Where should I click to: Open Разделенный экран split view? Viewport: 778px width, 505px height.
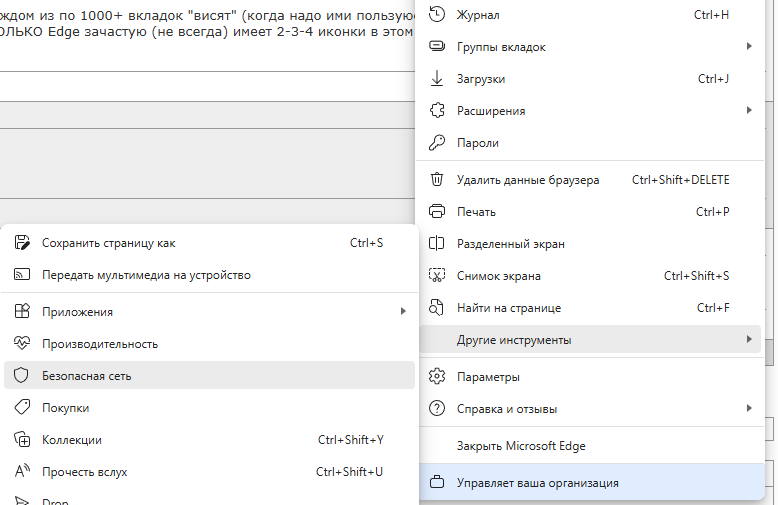tap(510, 244)
